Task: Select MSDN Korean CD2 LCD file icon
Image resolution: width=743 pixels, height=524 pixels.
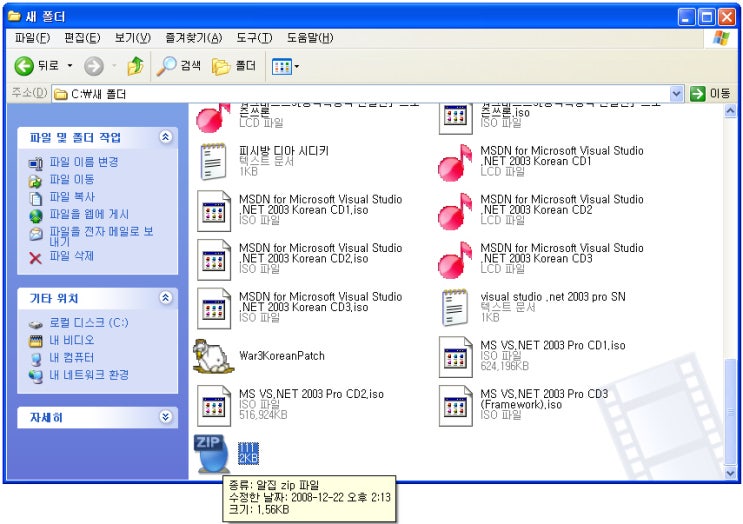Action: [x=455, y=212]
